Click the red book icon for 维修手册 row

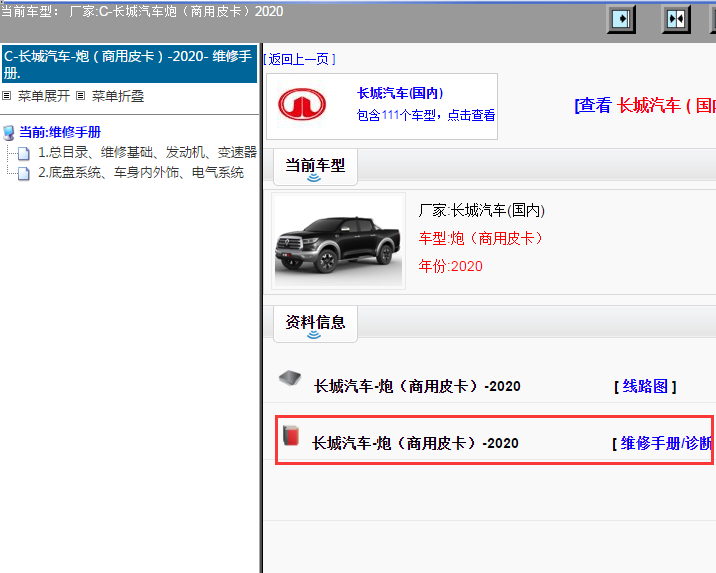291,435
